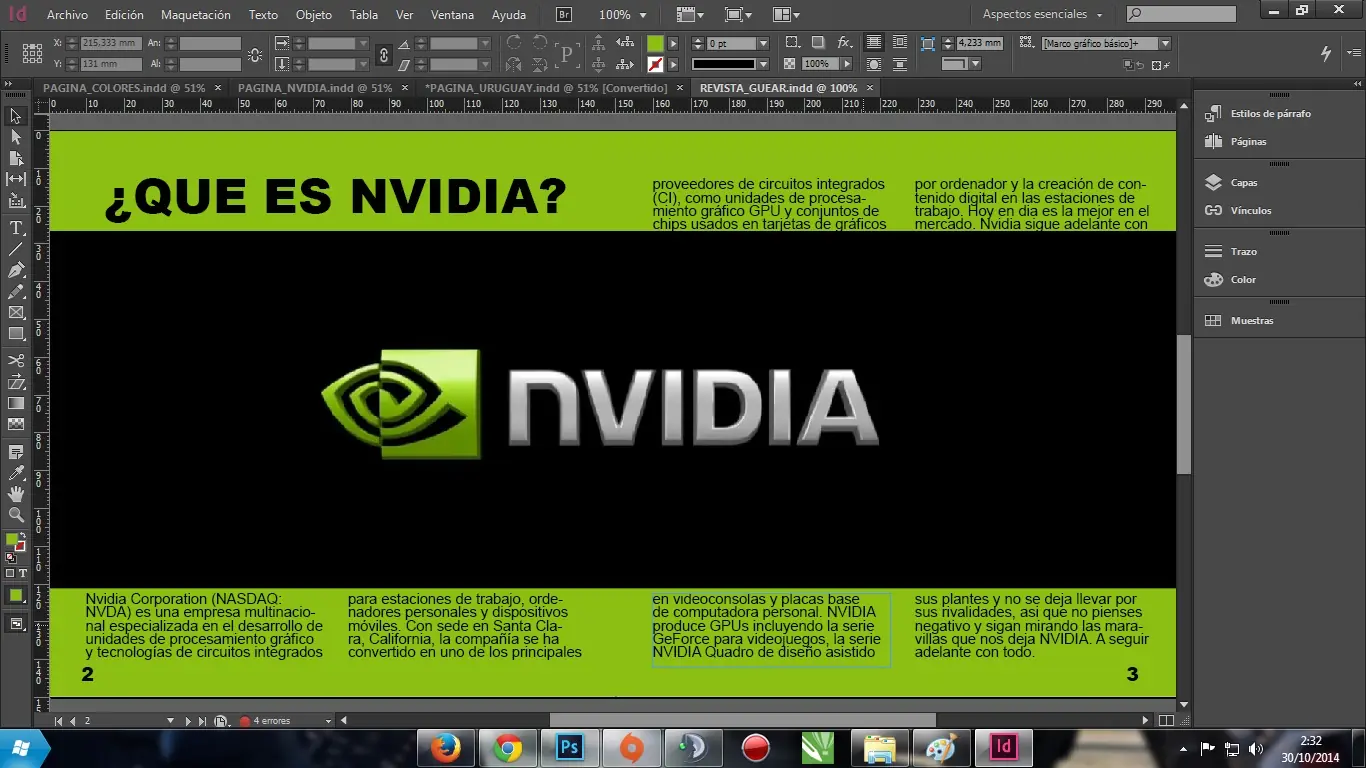Click the Apply Color green swatch in toolbox
1366x768 pixels.
coord(16,595)
